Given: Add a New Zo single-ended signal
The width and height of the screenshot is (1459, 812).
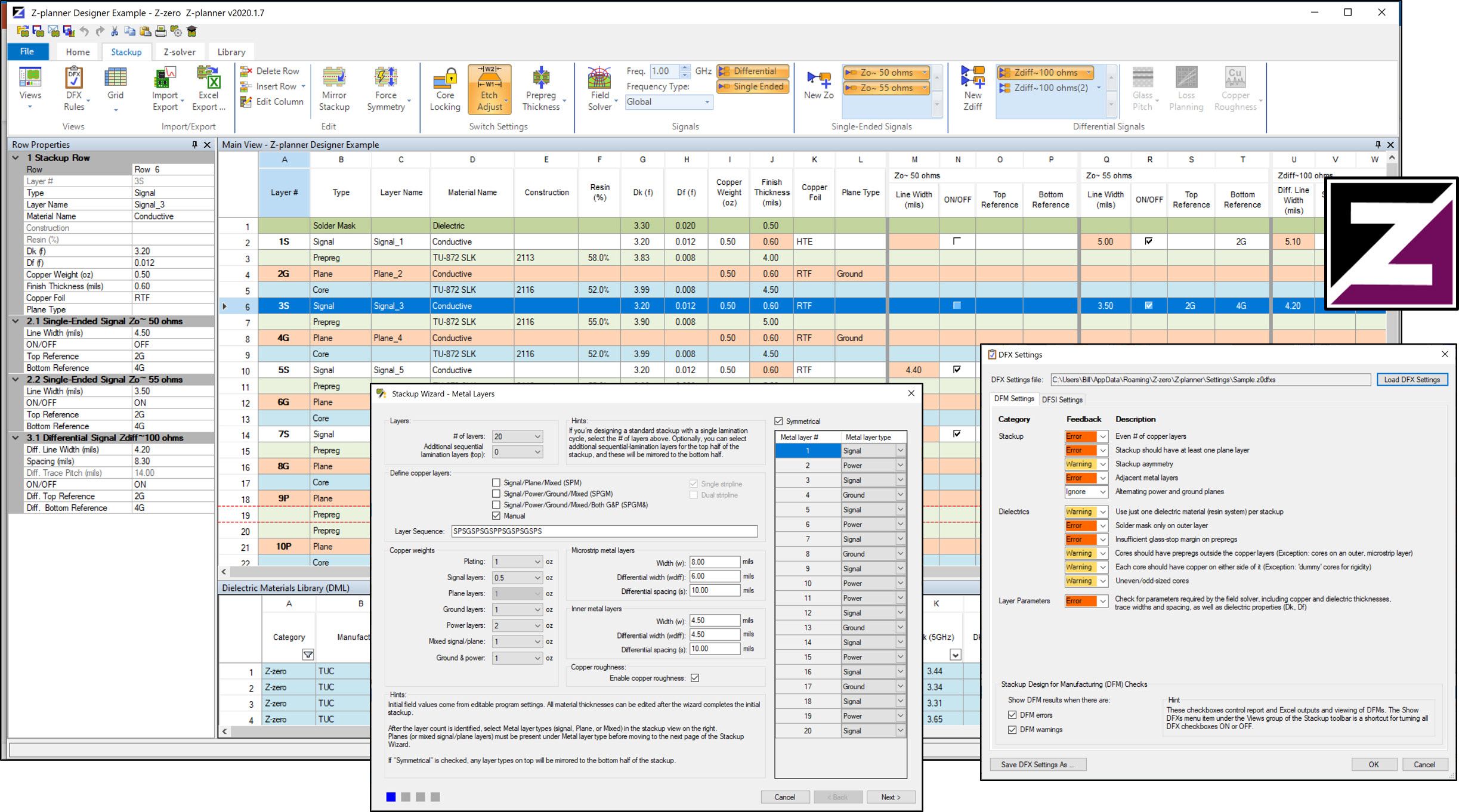Looking at the screenshot, I should point(818,84).
